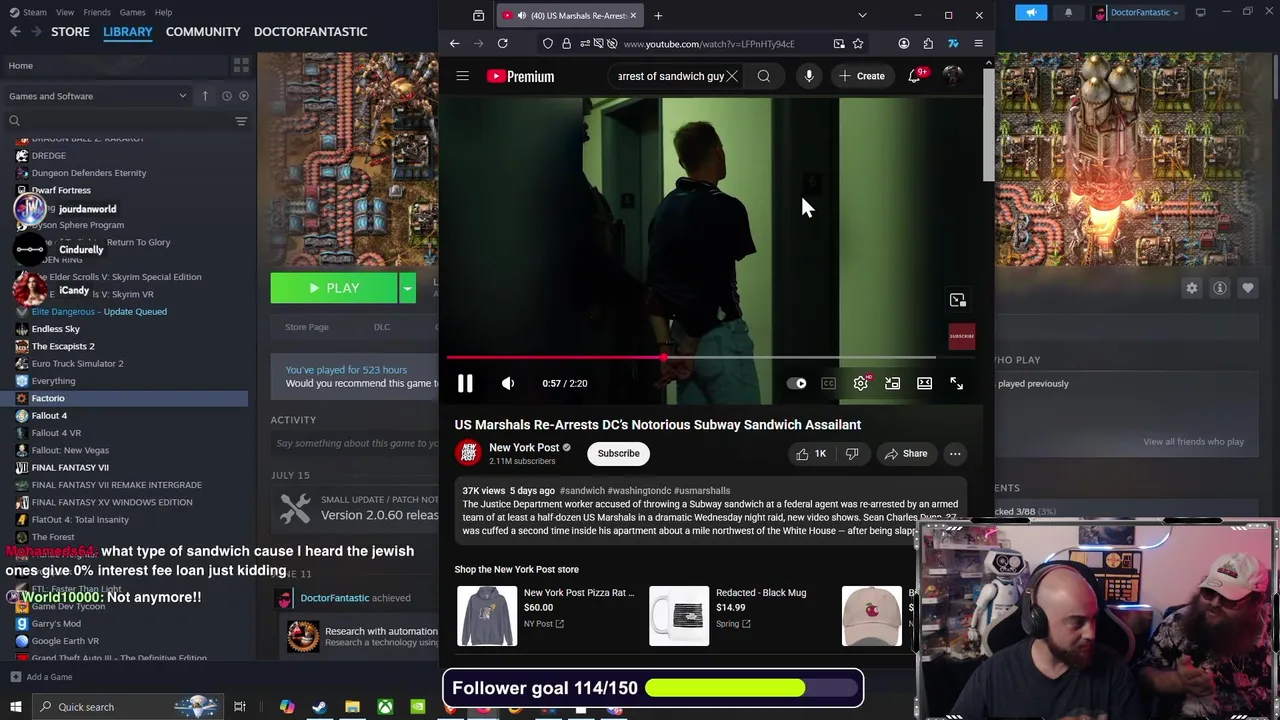Expand the dropdown arrow beside PLAY

coord(407,288)
